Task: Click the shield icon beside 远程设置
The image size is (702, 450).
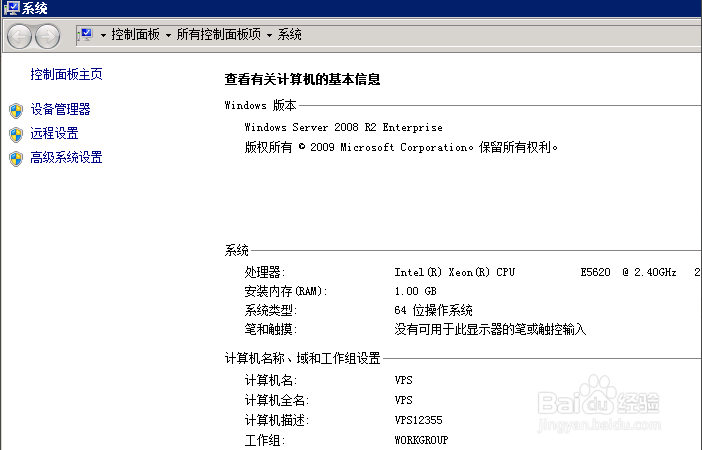Action: pyautogui.click(x=16, y=134)
